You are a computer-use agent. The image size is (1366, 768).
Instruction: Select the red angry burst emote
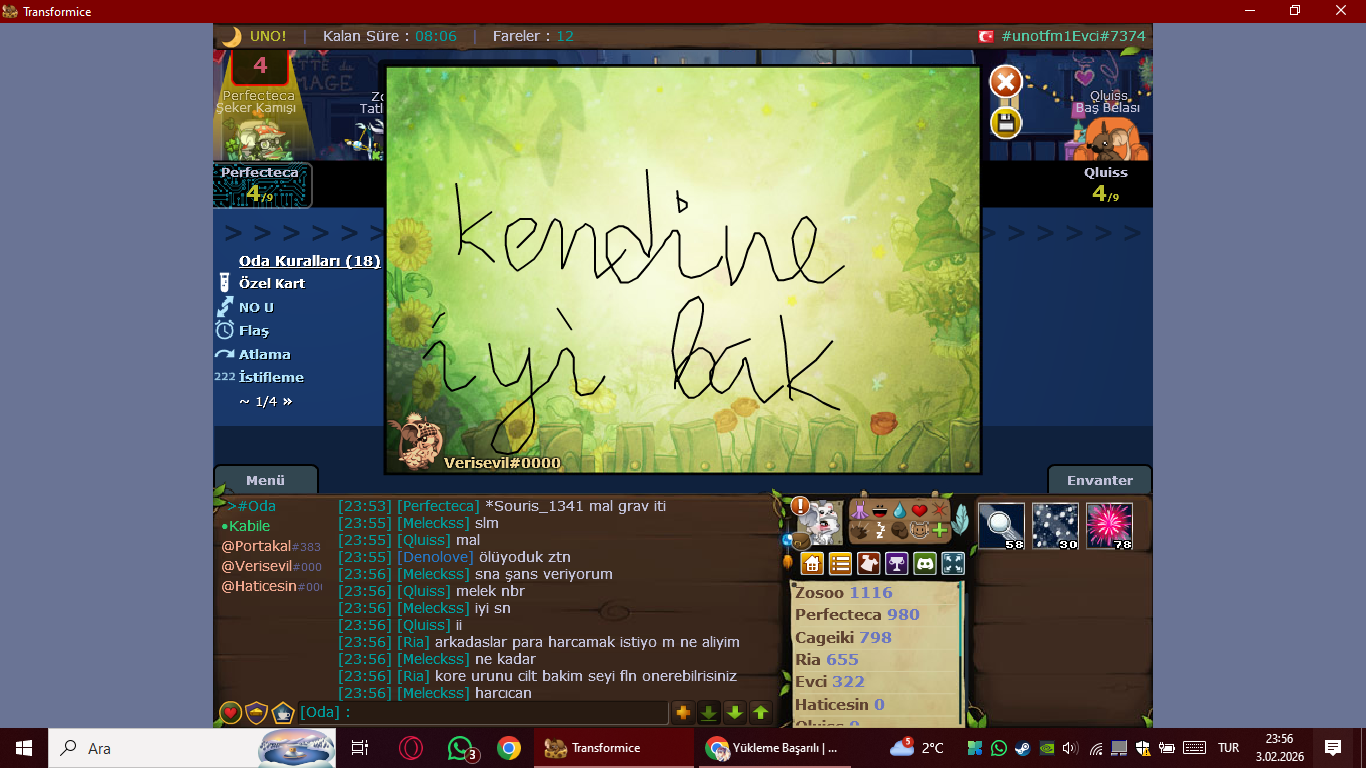point(939,510)
